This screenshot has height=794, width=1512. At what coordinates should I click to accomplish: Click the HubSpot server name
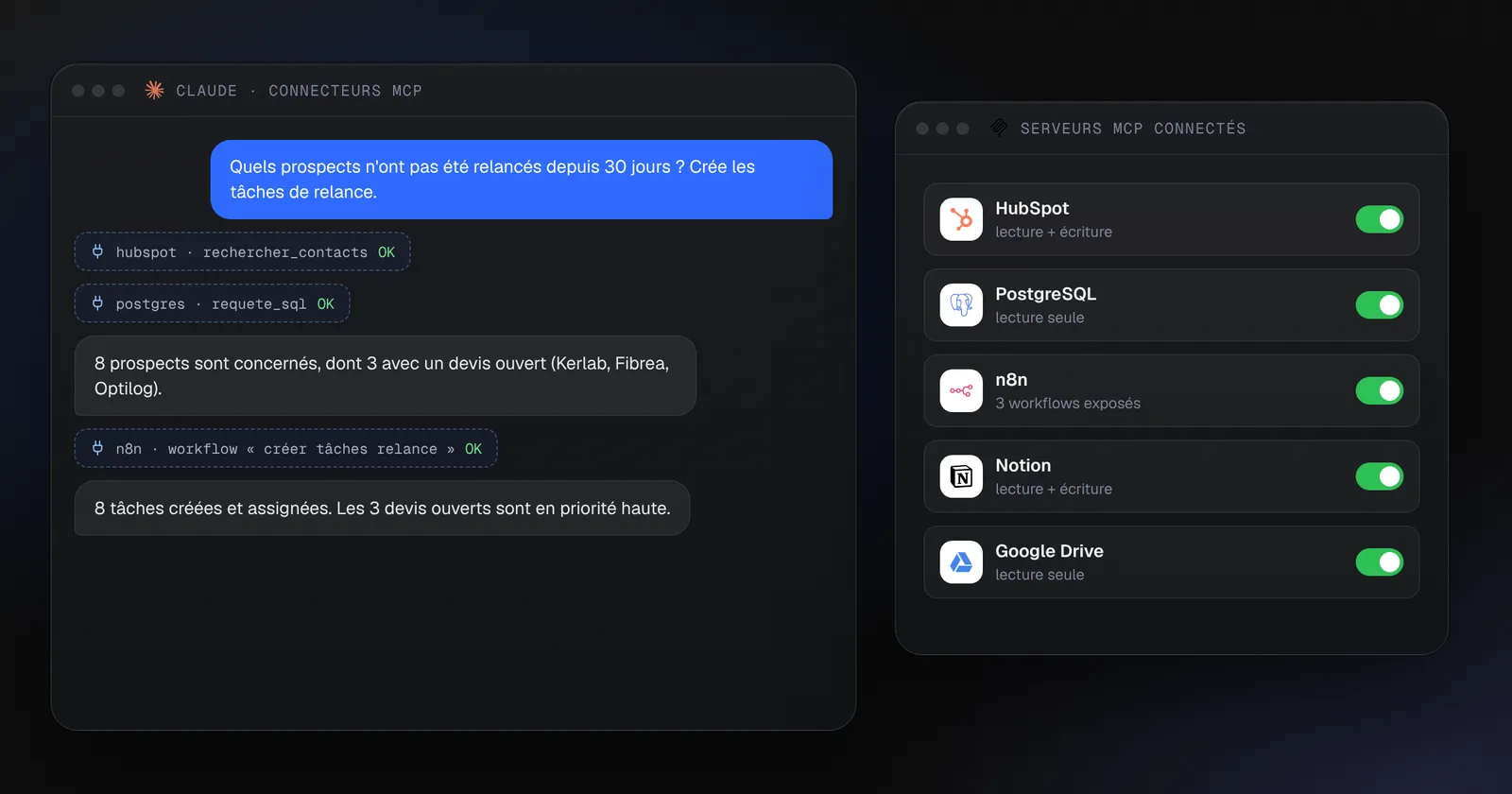tap(1032, 208)
